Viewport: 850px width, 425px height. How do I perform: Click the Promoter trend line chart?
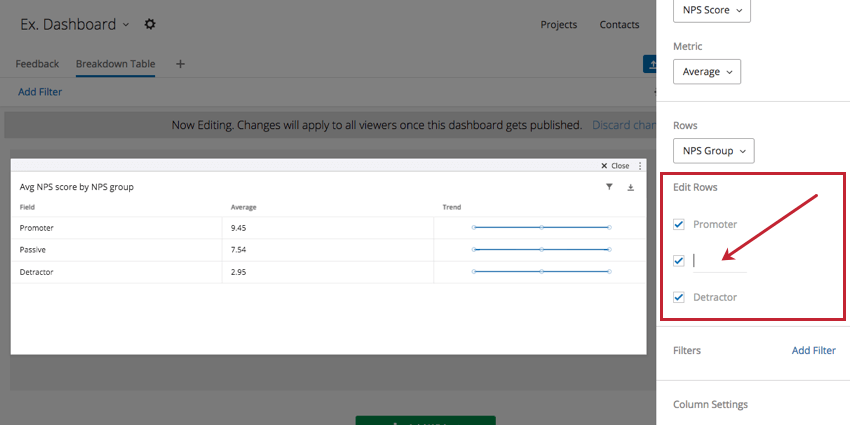pyautogui.click(x=542, y=228)
